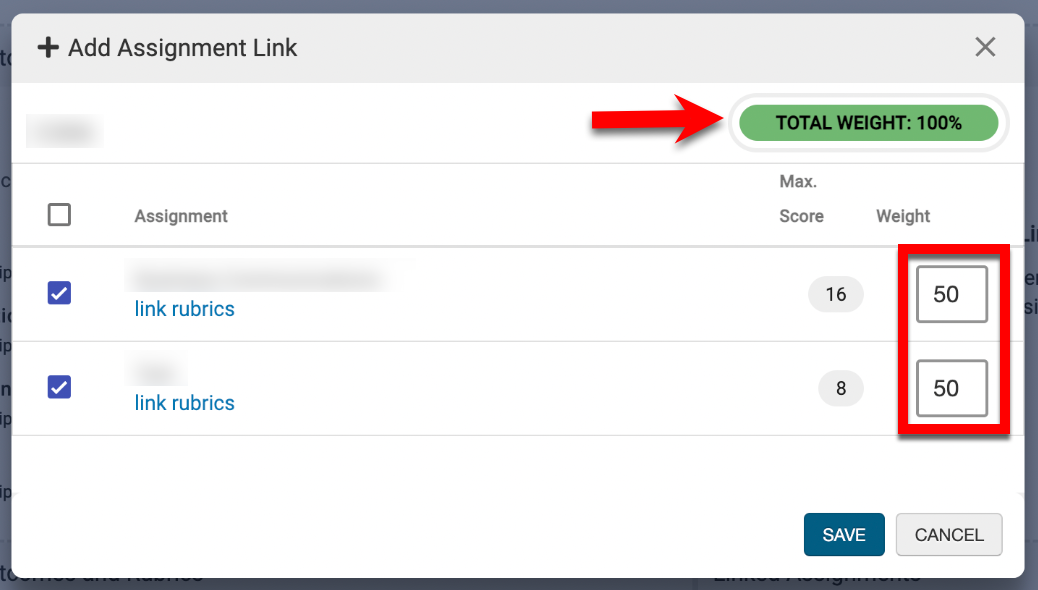Click the max score badge showing 8
This screenshot has width=1038, height=590.
(840, 388)
